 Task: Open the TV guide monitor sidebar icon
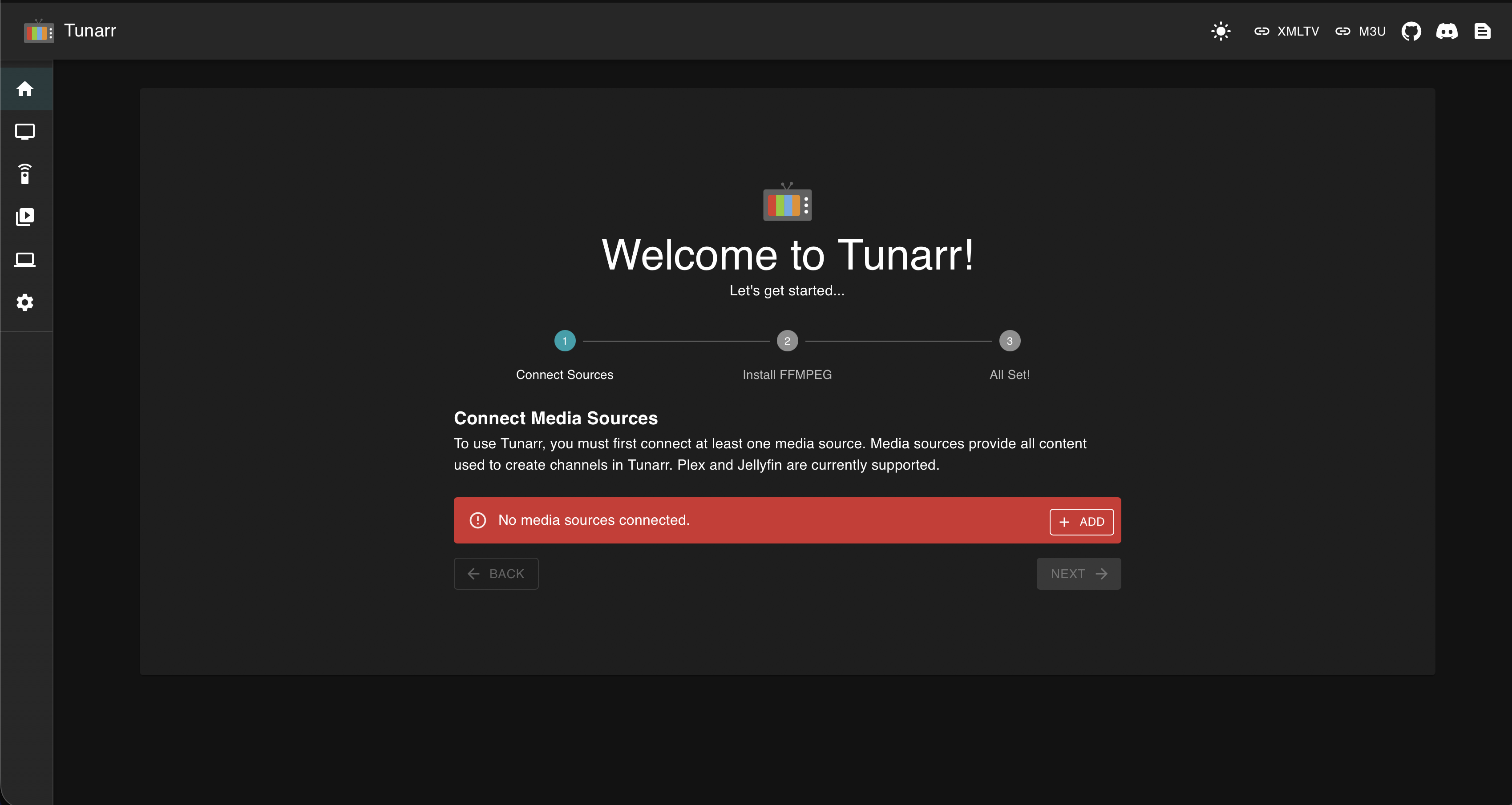[x=24, y=132]
